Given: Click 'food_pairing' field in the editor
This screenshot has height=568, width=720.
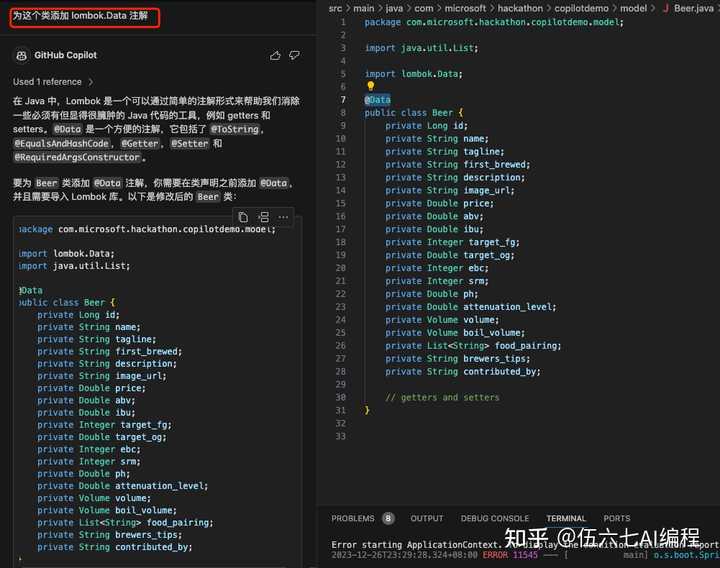Looking at the screenshot, I should click(x=528, y=345).
